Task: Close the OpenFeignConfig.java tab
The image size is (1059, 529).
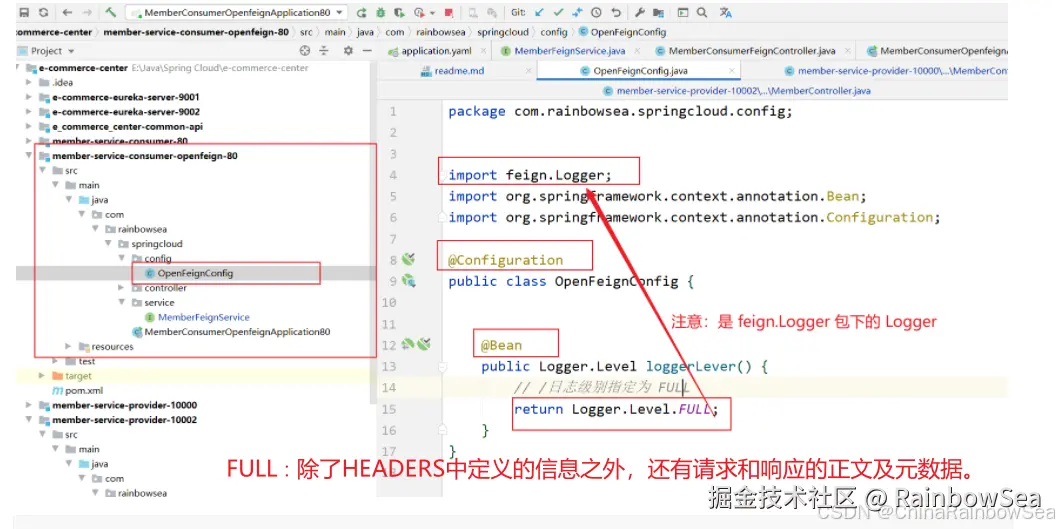Action: pos(730,71)
